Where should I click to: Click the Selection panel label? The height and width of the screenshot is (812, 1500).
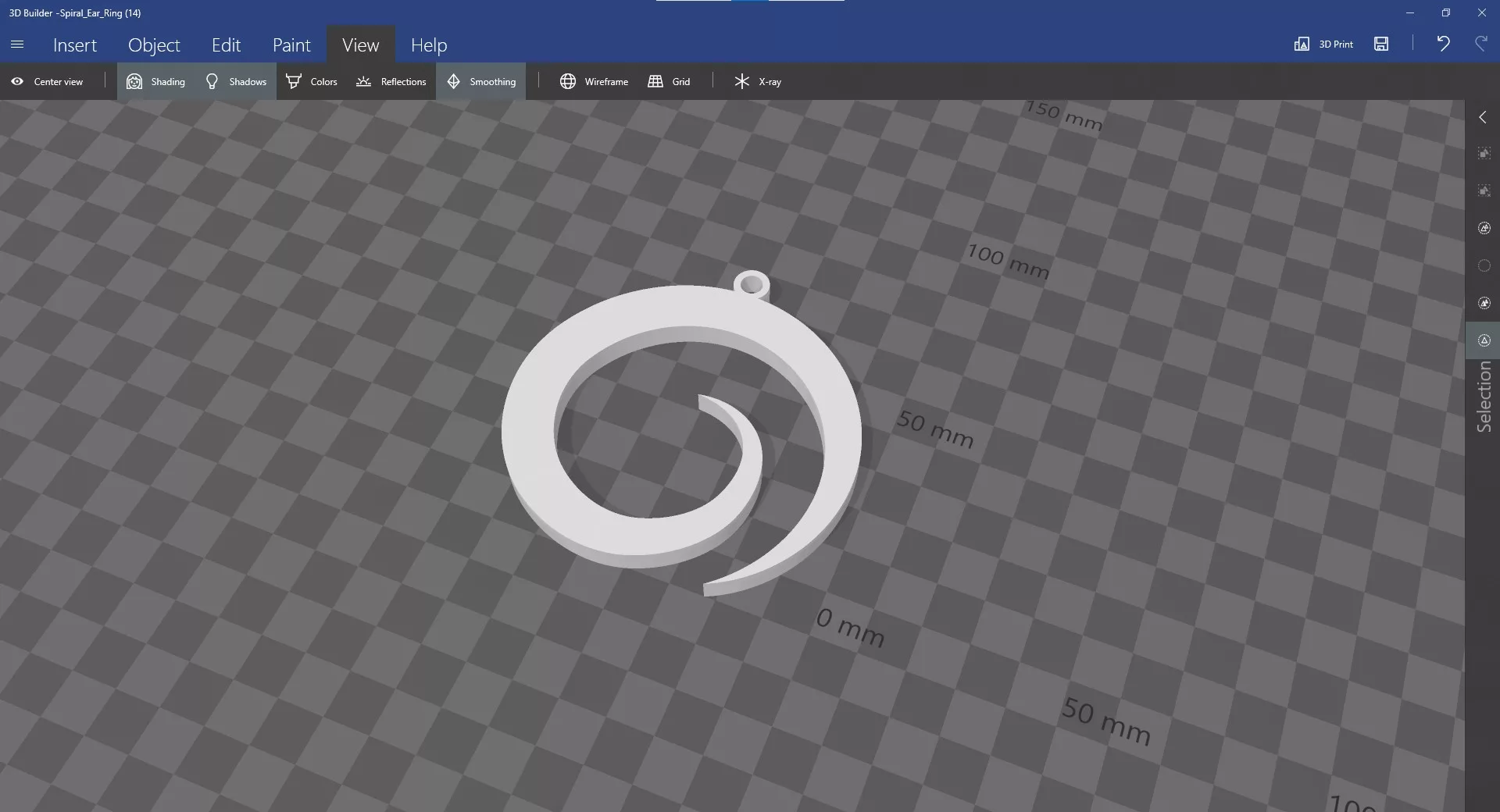pos(1484,397)
